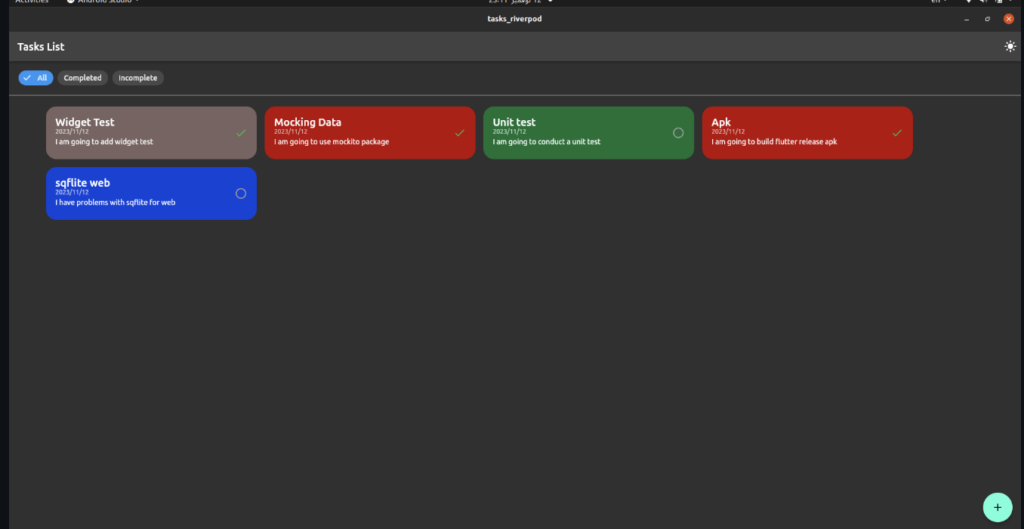This screenshot has height=529, width=1024.
Task: Click 'I have problems with sqflite for web'
Action: coord(115,202)
